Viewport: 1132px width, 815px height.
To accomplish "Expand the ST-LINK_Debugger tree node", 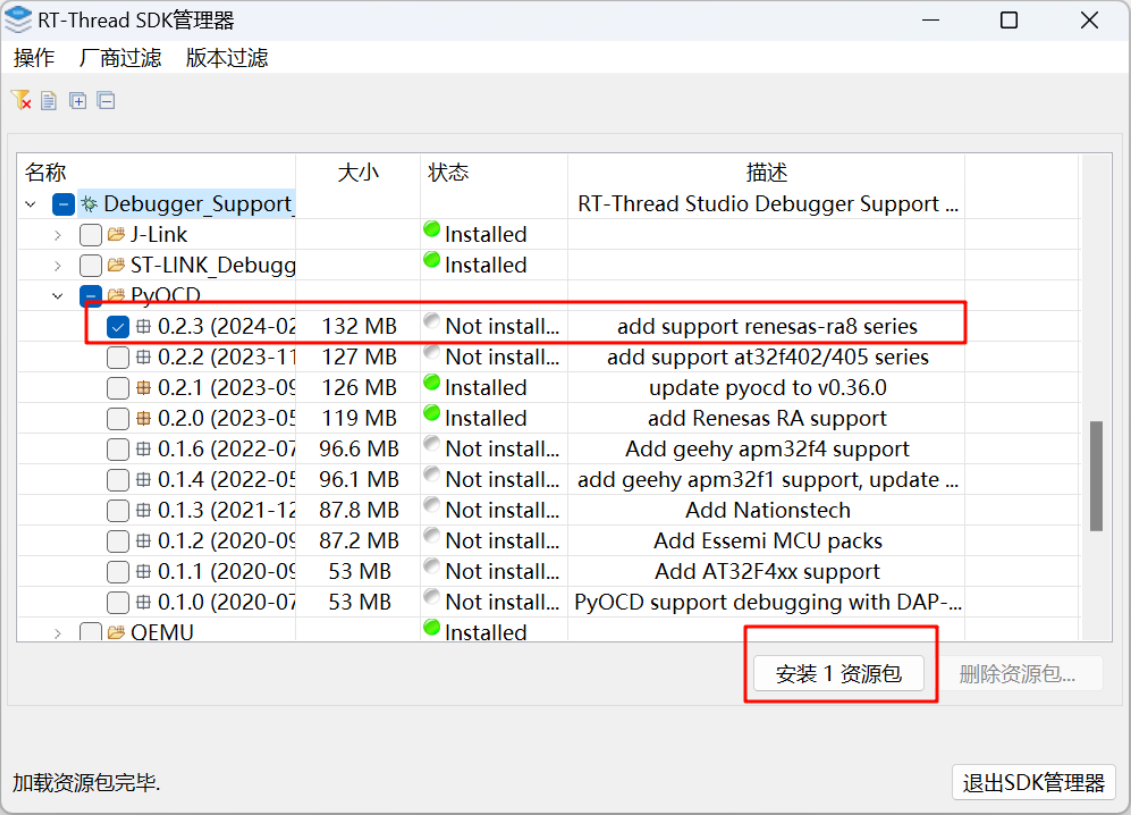I will [x=58, y=265].
